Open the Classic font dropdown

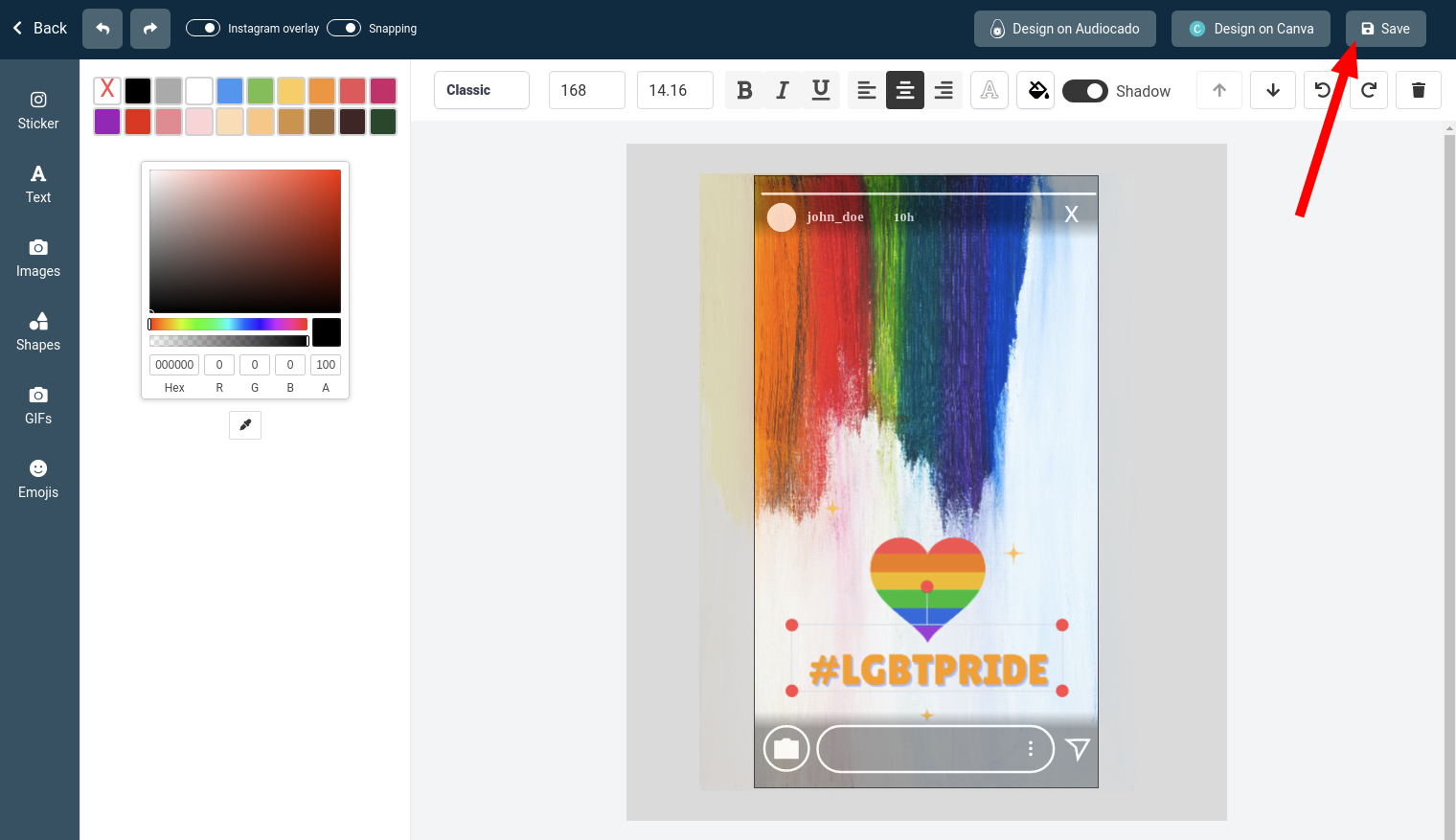pyautogui.click(x=482, y=90)
